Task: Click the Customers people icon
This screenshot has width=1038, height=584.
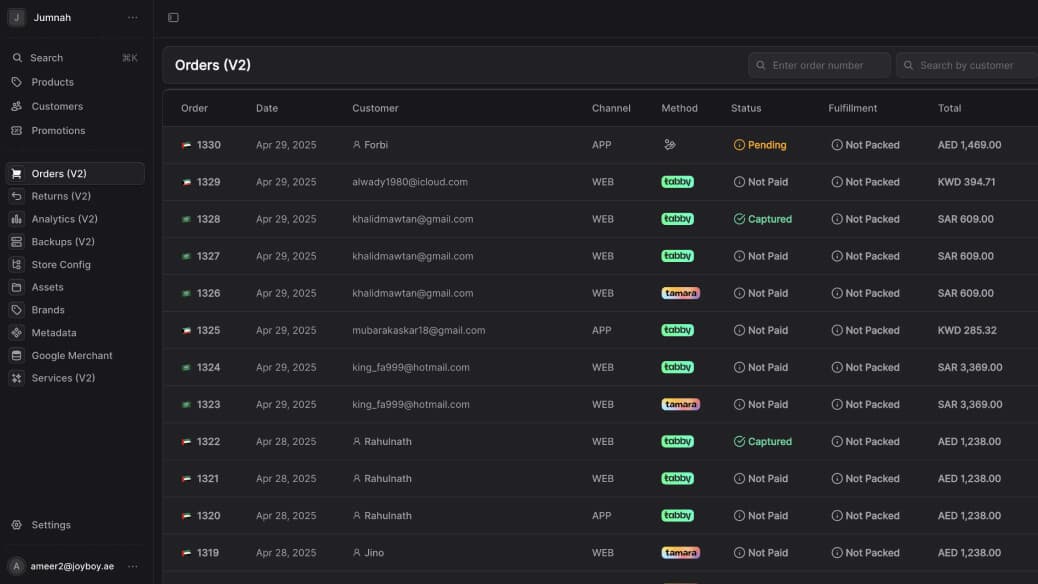Action: click(16, 106)
